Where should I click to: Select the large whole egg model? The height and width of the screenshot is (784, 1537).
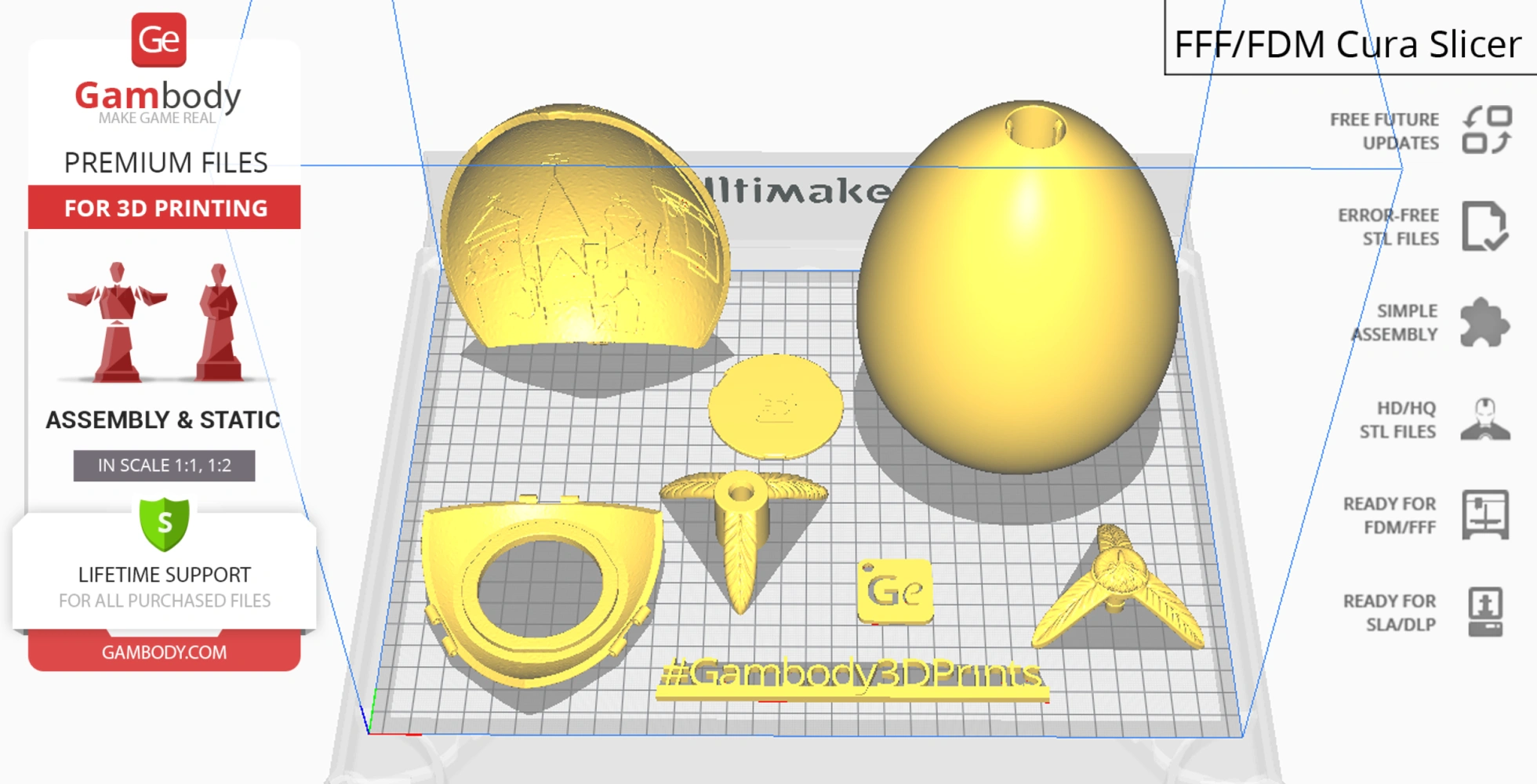pyautogui.click(x=1018, y=290)
